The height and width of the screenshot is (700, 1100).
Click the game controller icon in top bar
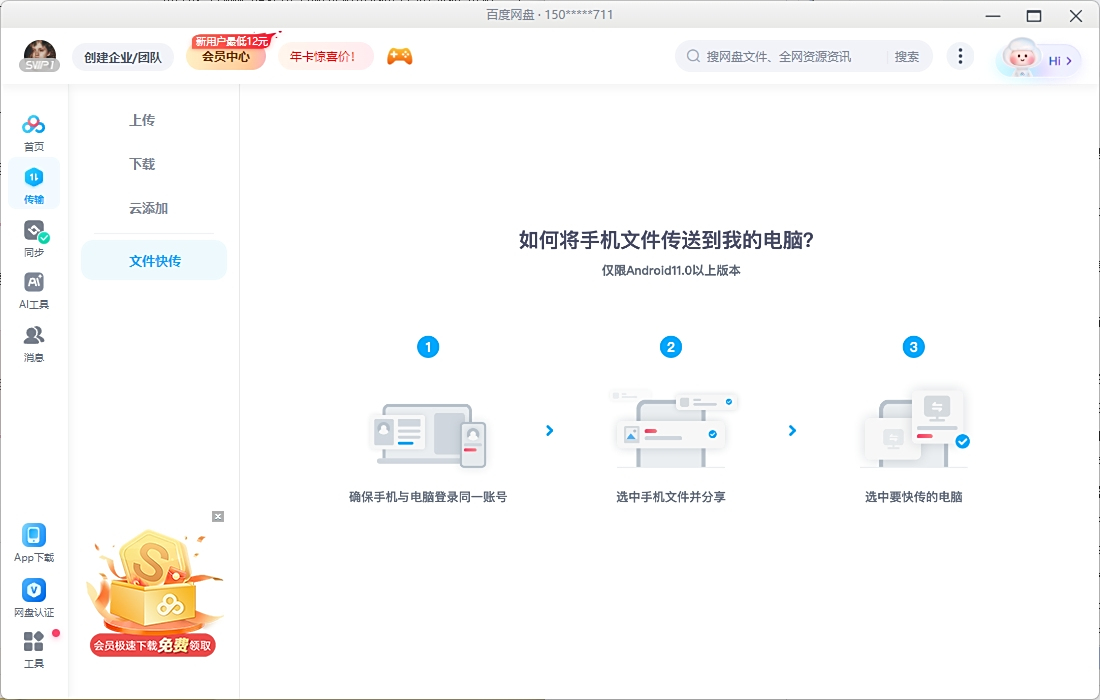click(399, 57)
